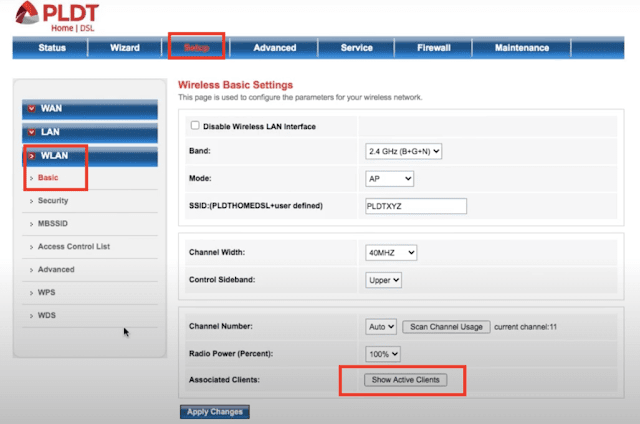640x424 pixels.
Task: Open the Maintenance tab
Action: pos(522,48)
